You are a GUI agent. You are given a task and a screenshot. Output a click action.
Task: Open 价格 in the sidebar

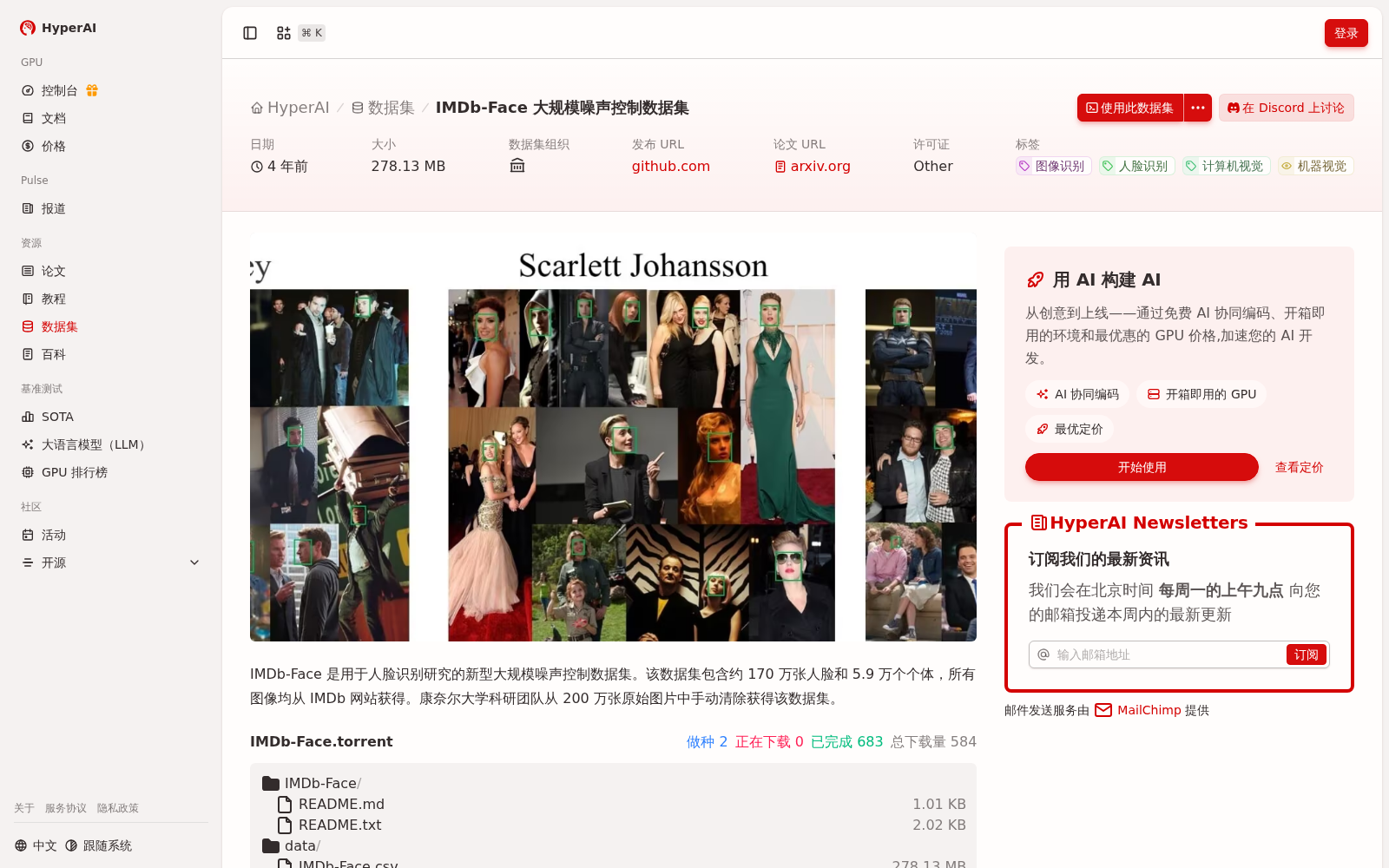pyautogui.click(x=111, y=146)
